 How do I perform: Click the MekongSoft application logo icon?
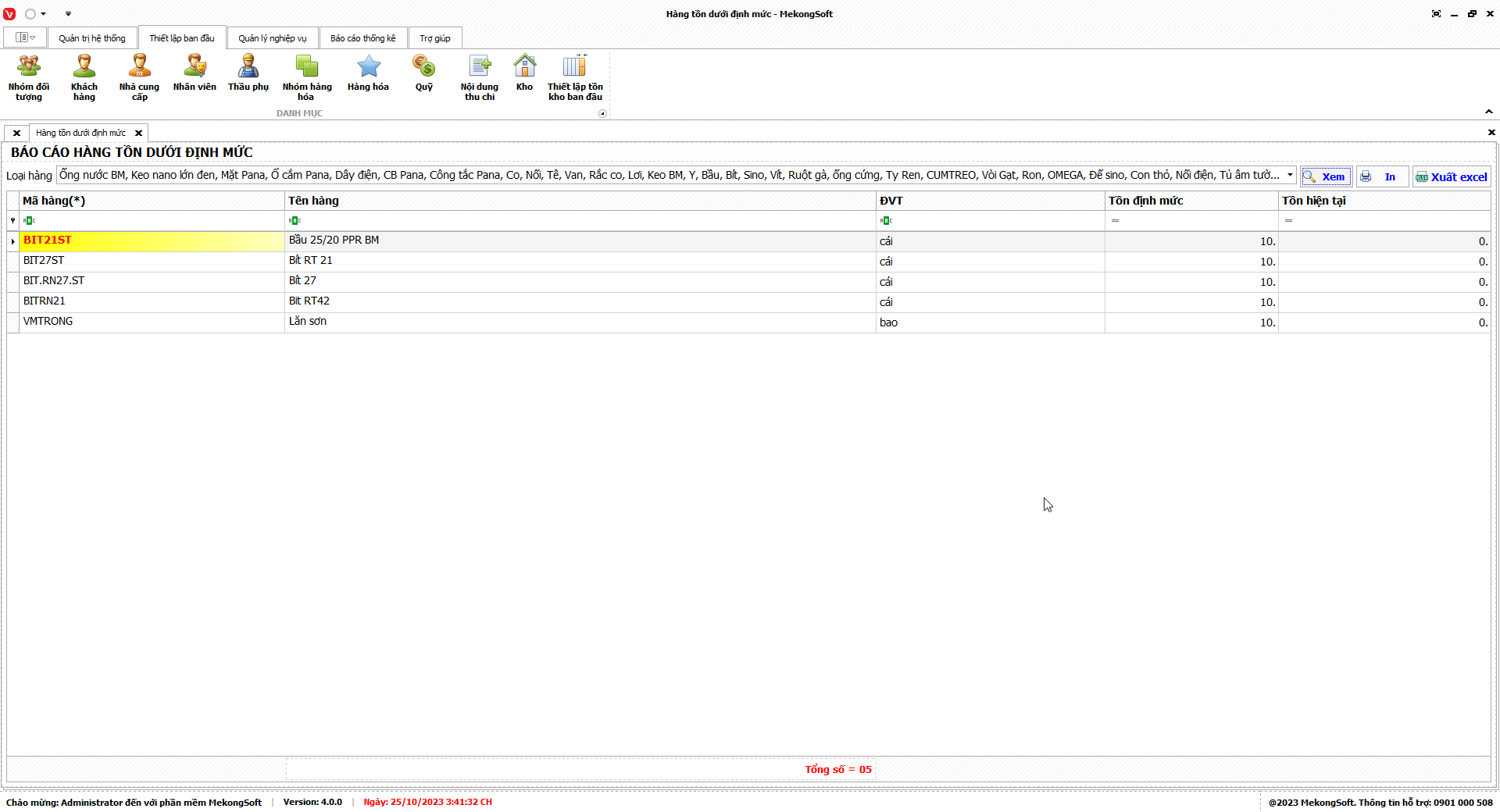point(9,14)
